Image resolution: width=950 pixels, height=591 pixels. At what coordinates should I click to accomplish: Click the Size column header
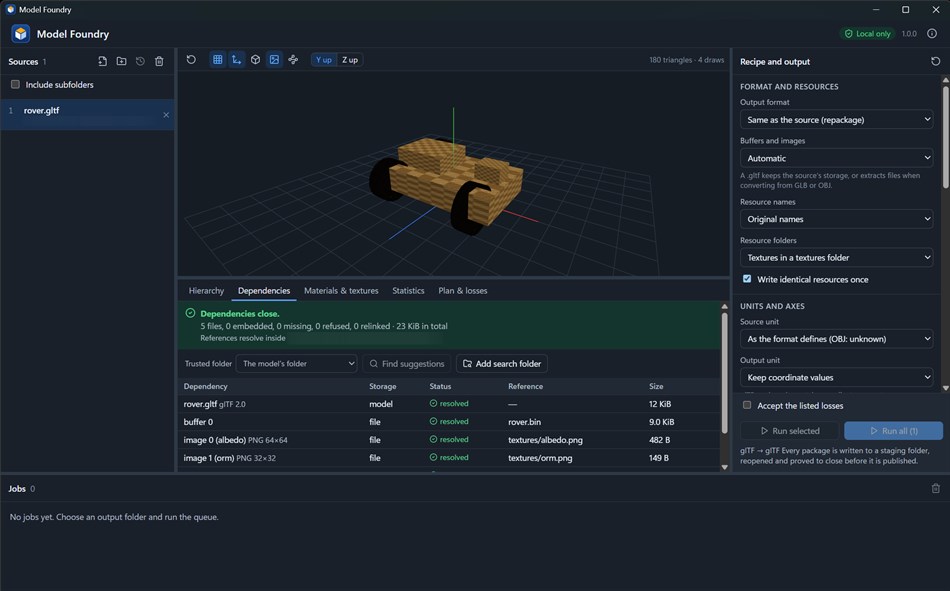pos(656,386)
